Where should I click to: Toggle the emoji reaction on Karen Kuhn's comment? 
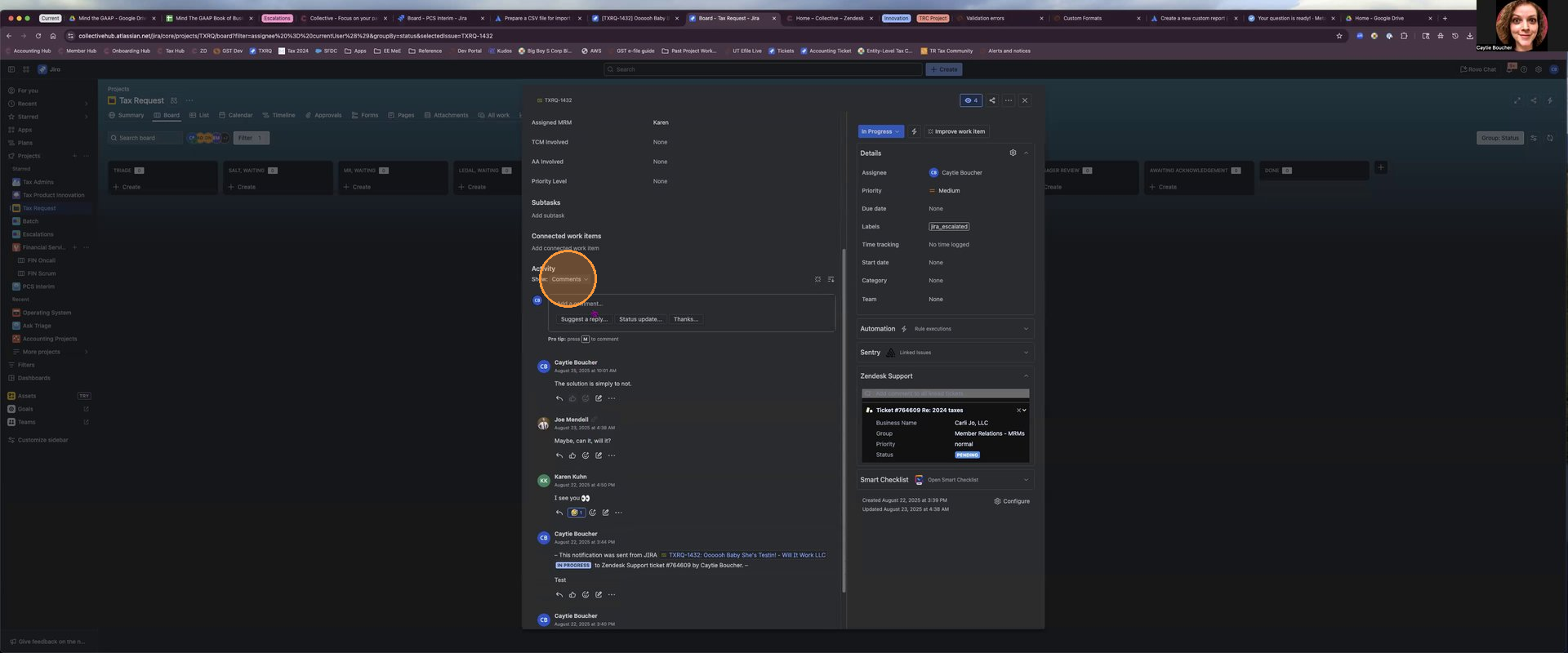[577, 513]
